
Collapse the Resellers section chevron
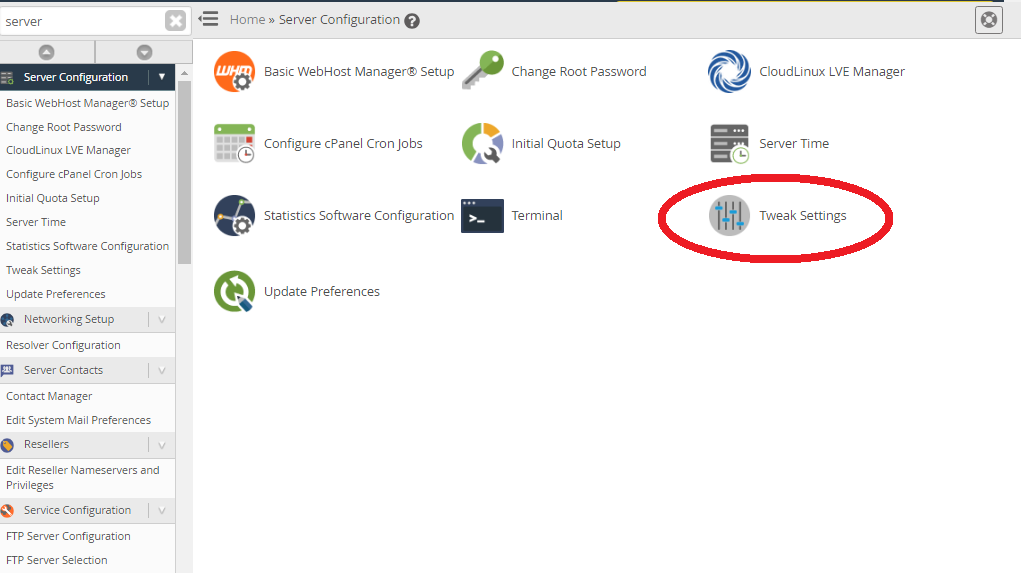point(161,445)
